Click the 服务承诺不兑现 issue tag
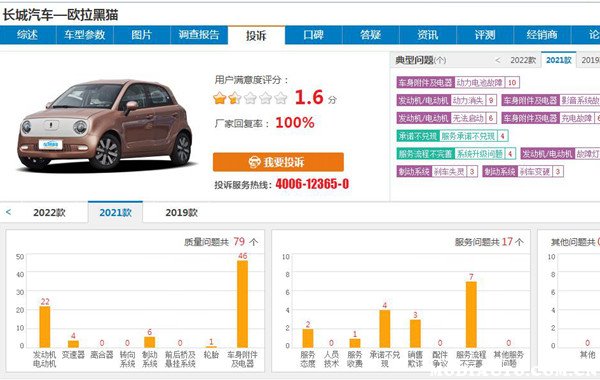This screenshot has height=380, width=600. (468, 136)
